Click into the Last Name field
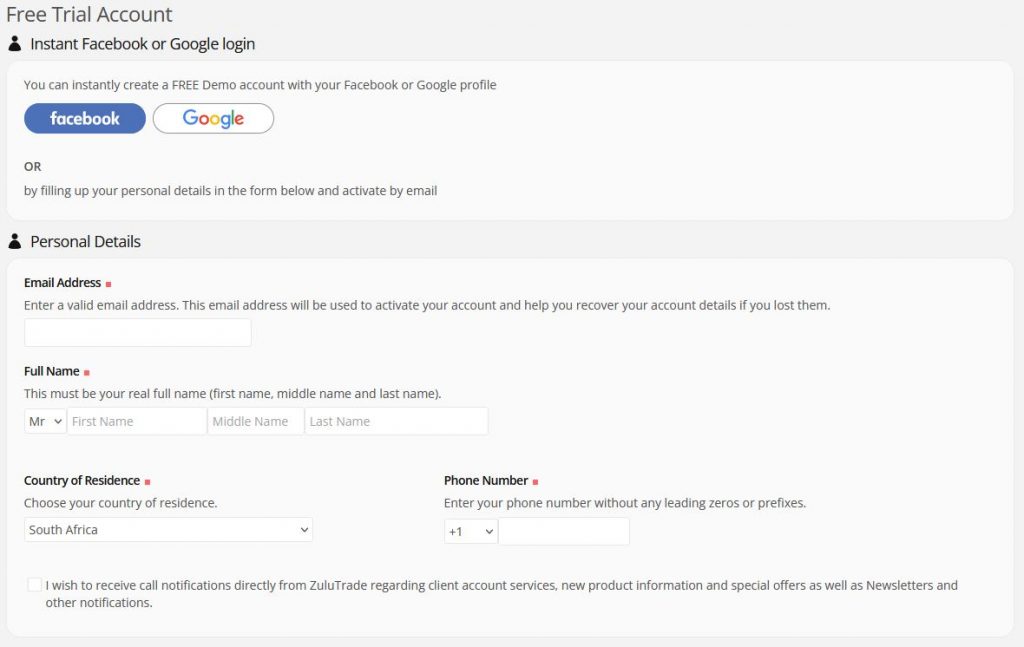Screen dimensions: 1024x647 tap(396, 421)
